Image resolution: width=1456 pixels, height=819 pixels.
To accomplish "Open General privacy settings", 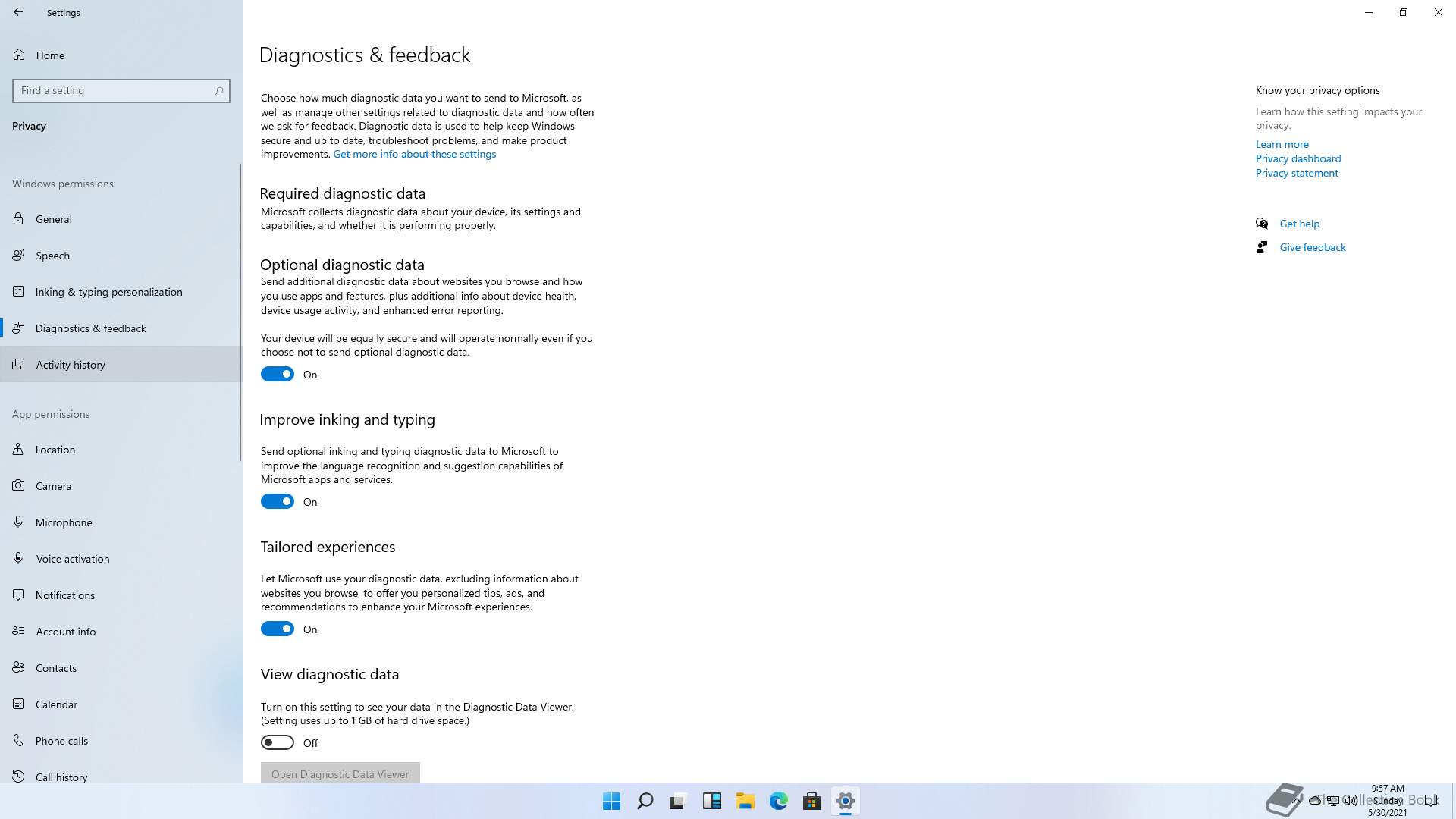I will pyautogui.click(x=121, y=219).
